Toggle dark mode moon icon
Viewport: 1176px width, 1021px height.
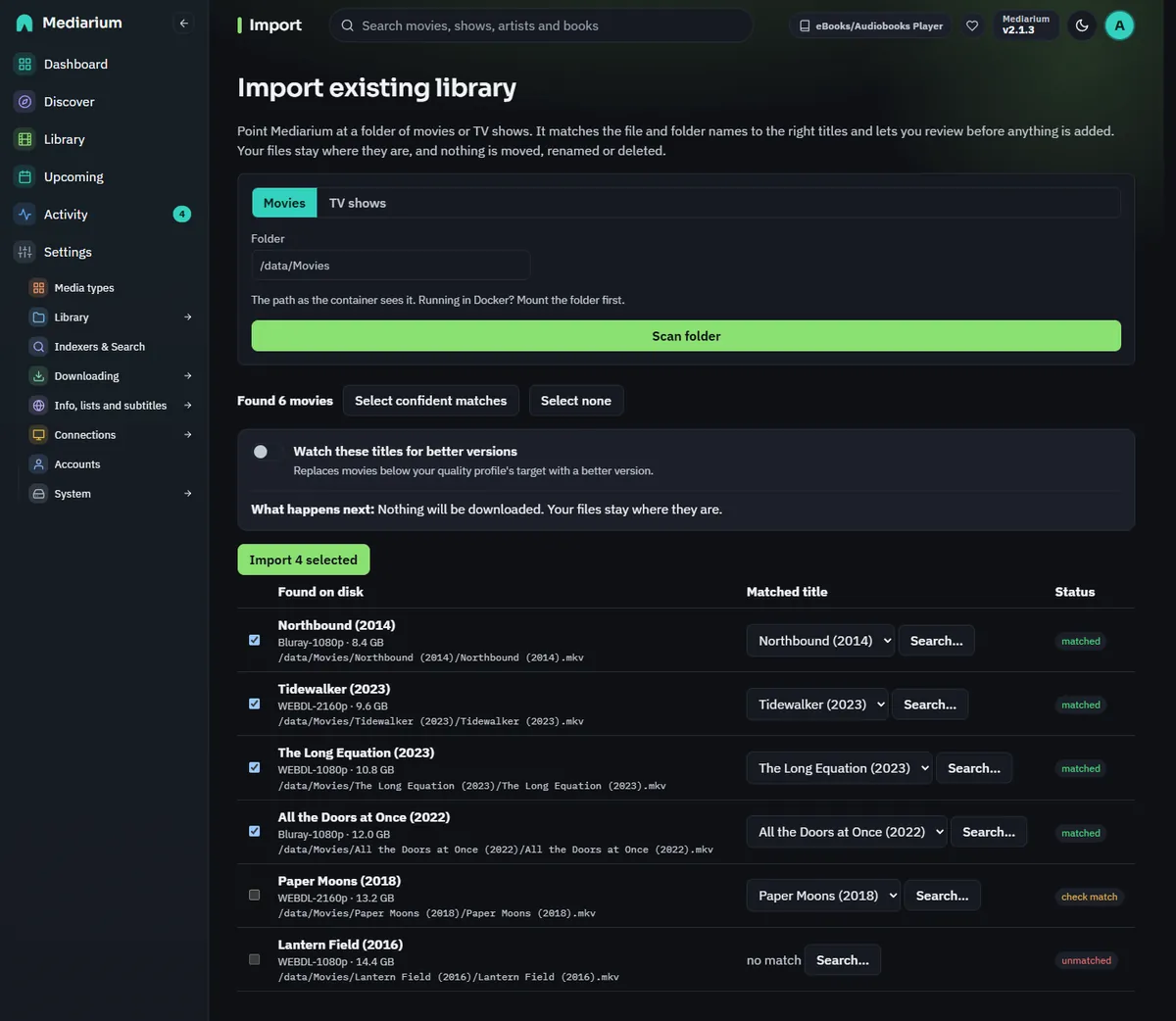[x=1082, y=25]
